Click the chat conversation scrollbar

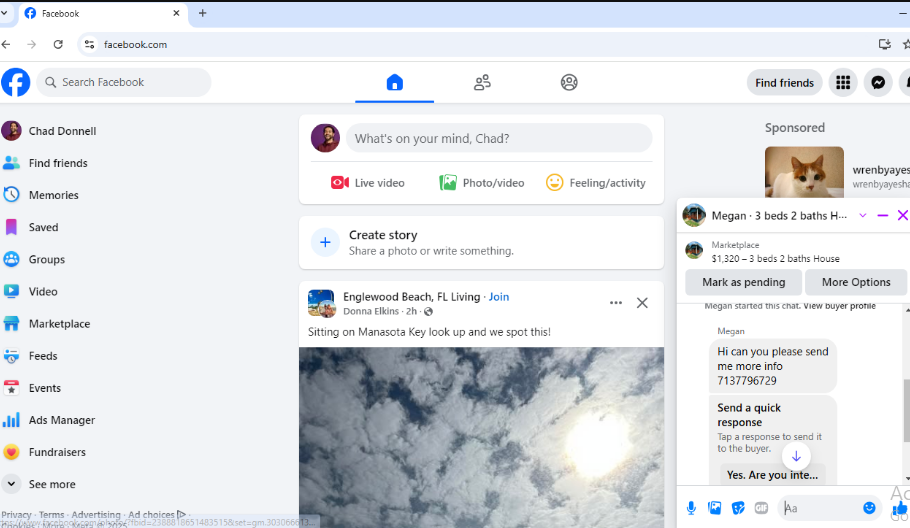pos(907,410)
